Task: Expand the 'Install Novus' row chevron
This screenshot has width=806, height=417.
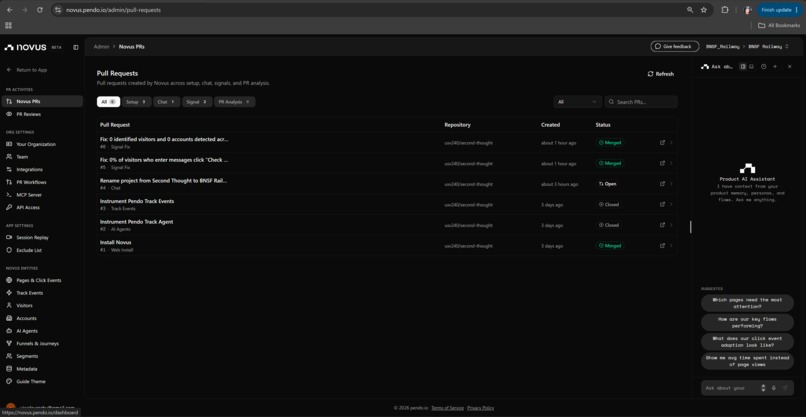Action: click(671, 246)
